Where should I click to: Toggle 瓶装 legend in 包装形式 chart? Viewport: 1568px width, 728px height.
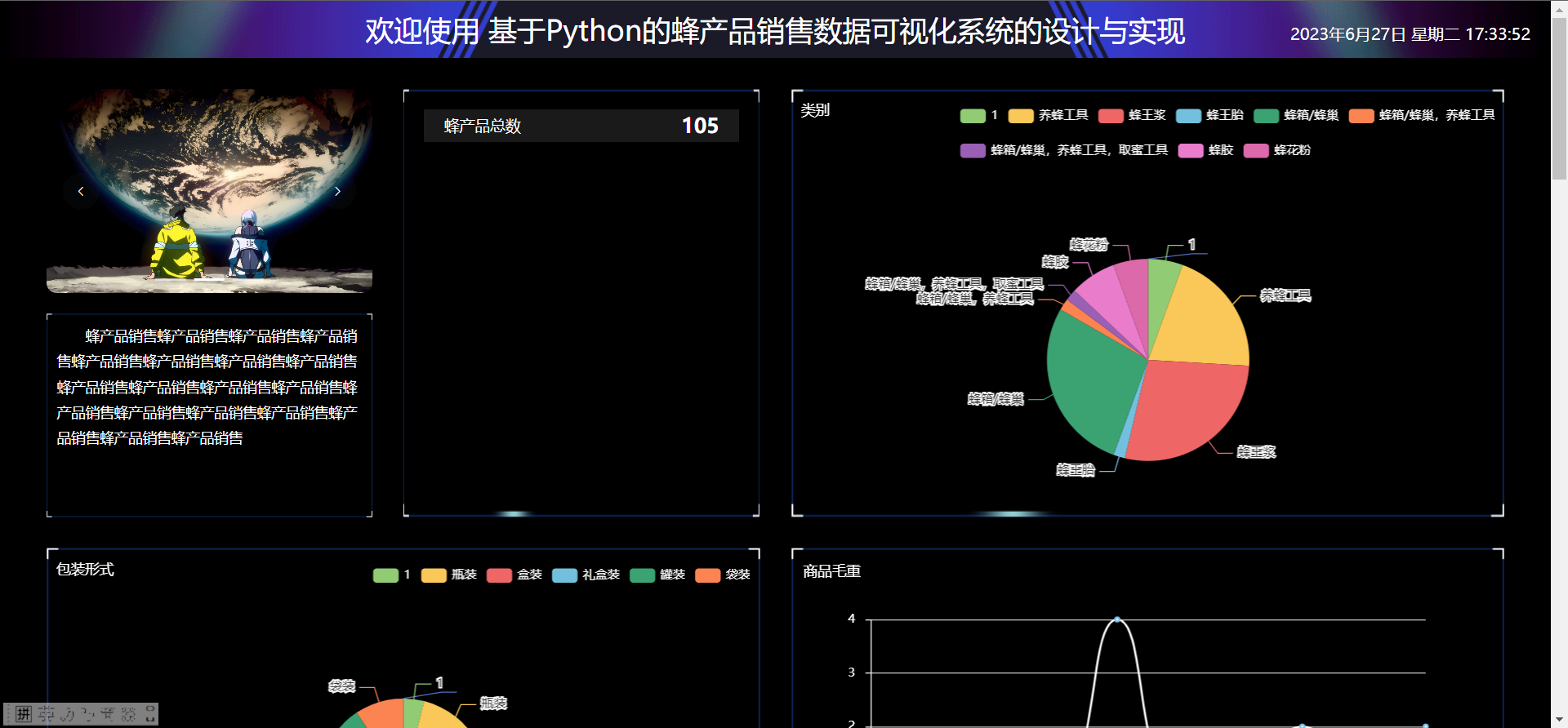(448, 575)
